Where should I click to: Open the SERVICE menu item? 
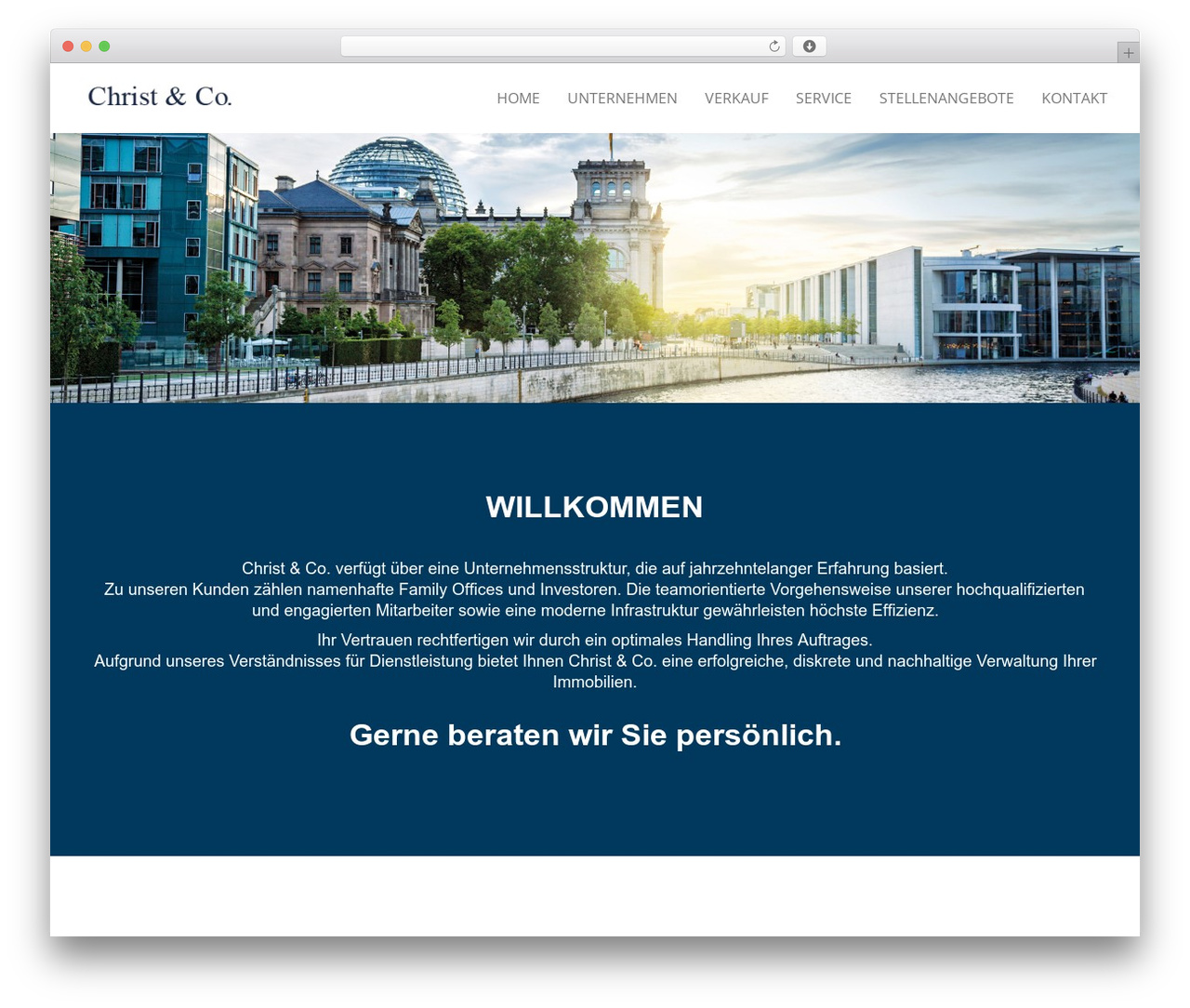click(x=824, y=99)
